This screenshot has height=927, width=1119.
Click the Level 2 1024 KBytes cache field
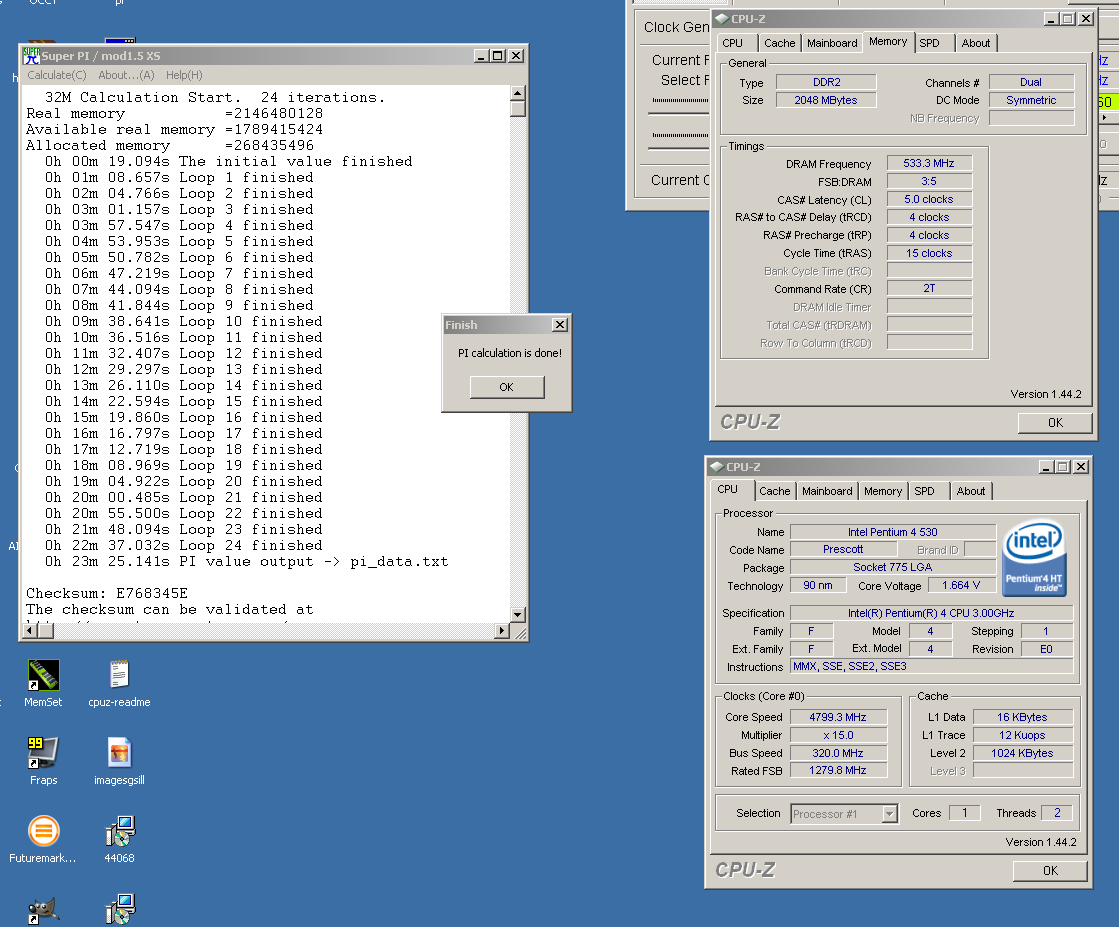pyautogui.click(x=1023, y=753)
